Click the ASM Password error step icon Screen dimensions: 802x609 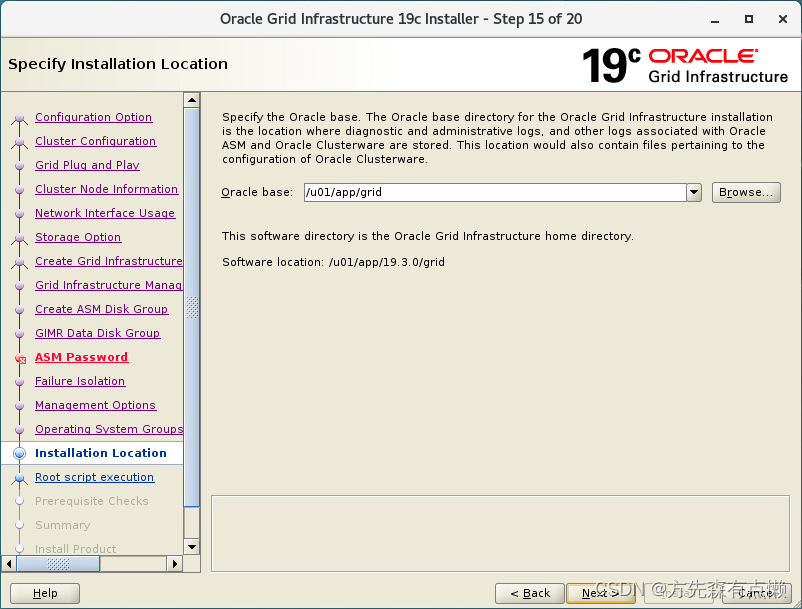click(20, 358)
